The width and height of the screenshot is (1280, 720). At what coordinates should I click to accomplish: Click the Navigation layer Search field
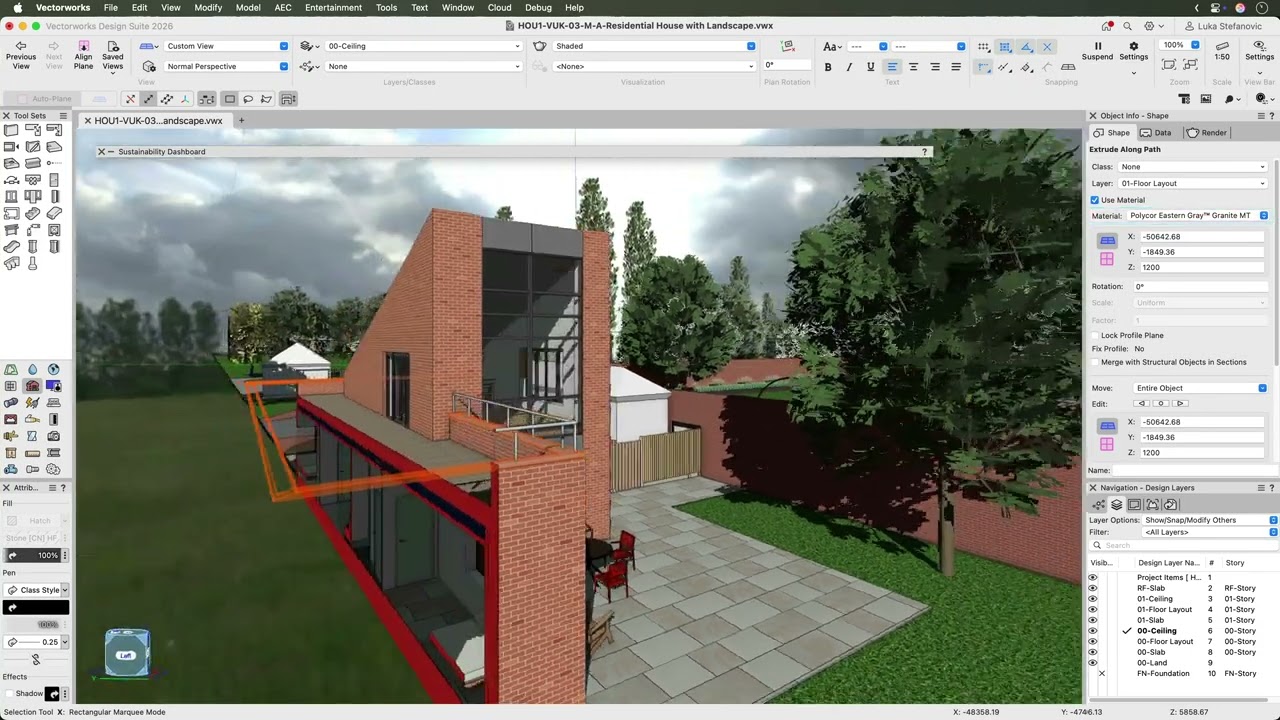(1186, 545)
